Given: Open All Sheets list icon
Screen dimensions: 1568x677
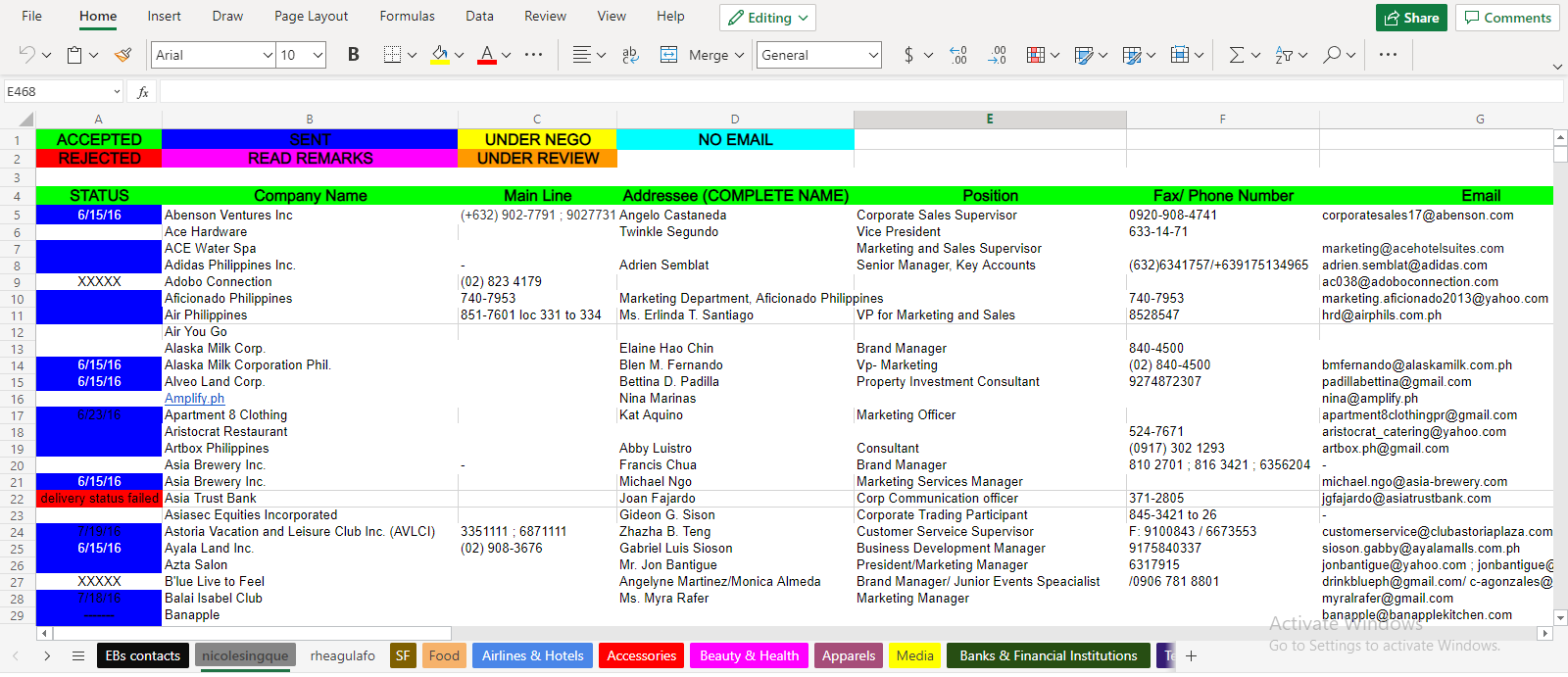Looking at the screenshot, I should click(78, 656).
